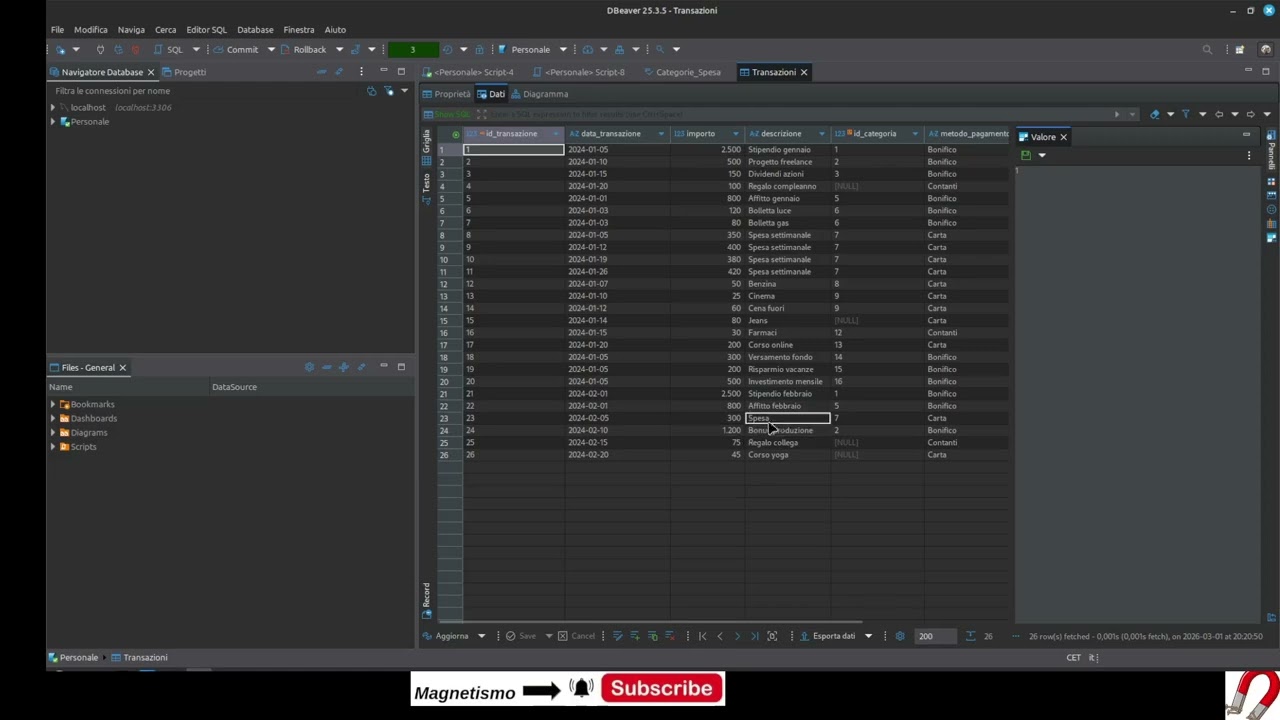Viewport: 1280px width, 720px height.
Task: Open the Personale active database selector
Action: point(530,49)
